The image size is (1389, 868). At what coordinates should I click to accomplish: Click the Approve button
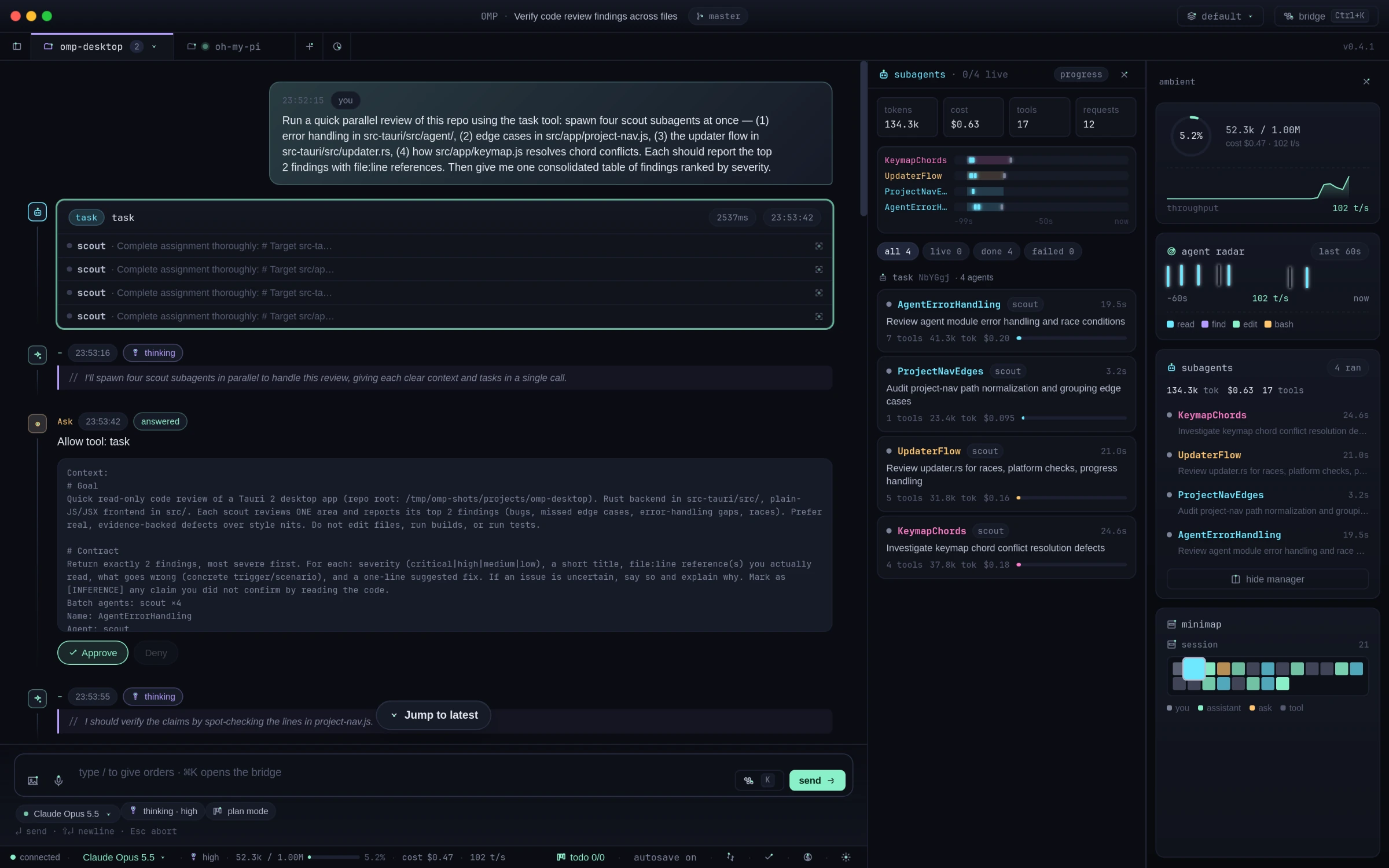pos(93,653)
